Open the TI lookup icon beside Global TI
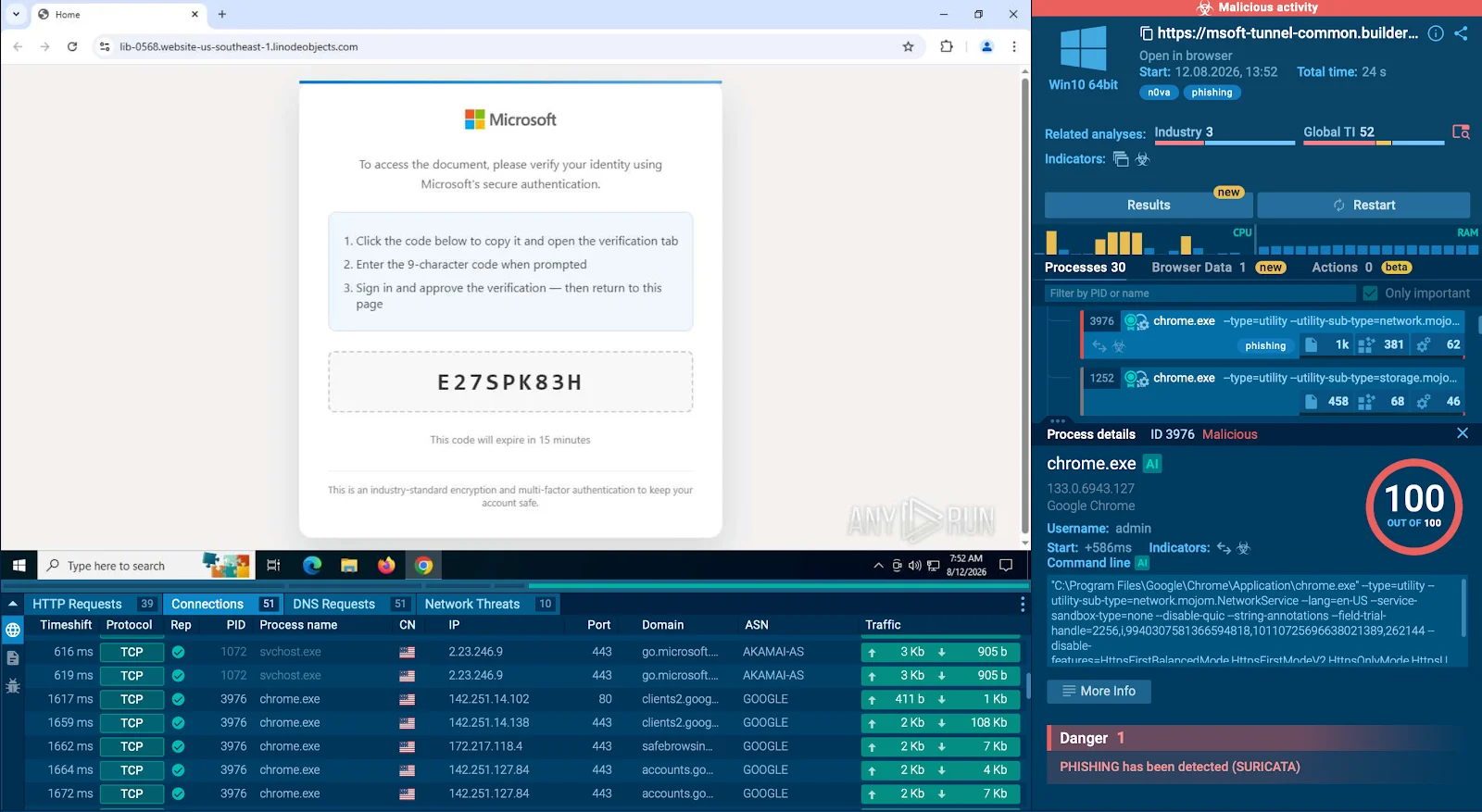The width and height of the screenshot is (1482, 812). pyautogui.click(x=1461, y=132)
